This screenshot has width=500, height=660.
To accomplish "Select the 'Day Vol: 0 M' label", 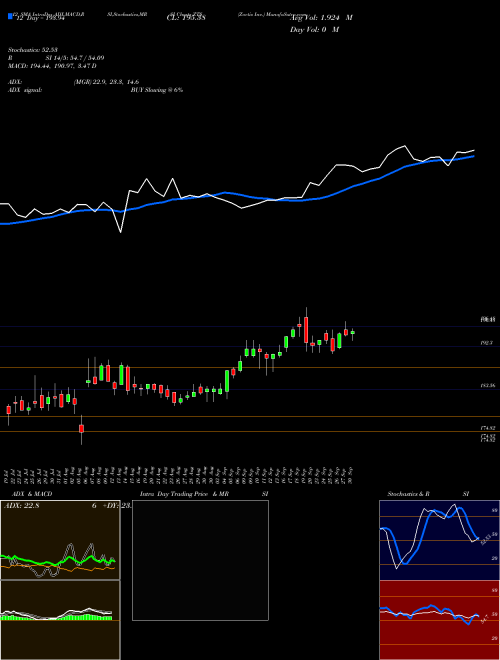I will click(x=314, y=29).
